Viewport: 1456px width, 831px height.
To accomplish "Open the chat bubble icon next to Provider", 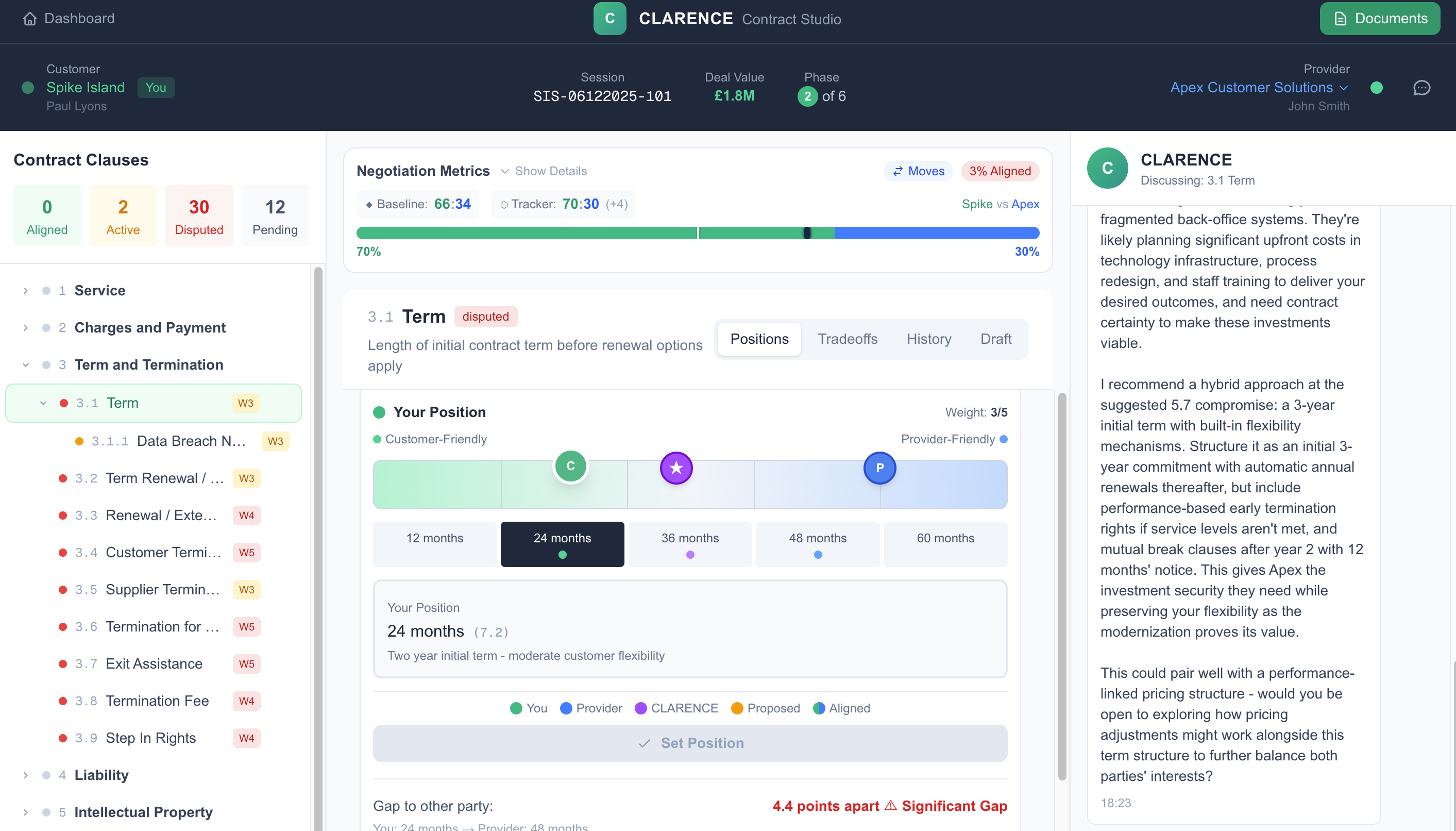I will (1421, 87).
